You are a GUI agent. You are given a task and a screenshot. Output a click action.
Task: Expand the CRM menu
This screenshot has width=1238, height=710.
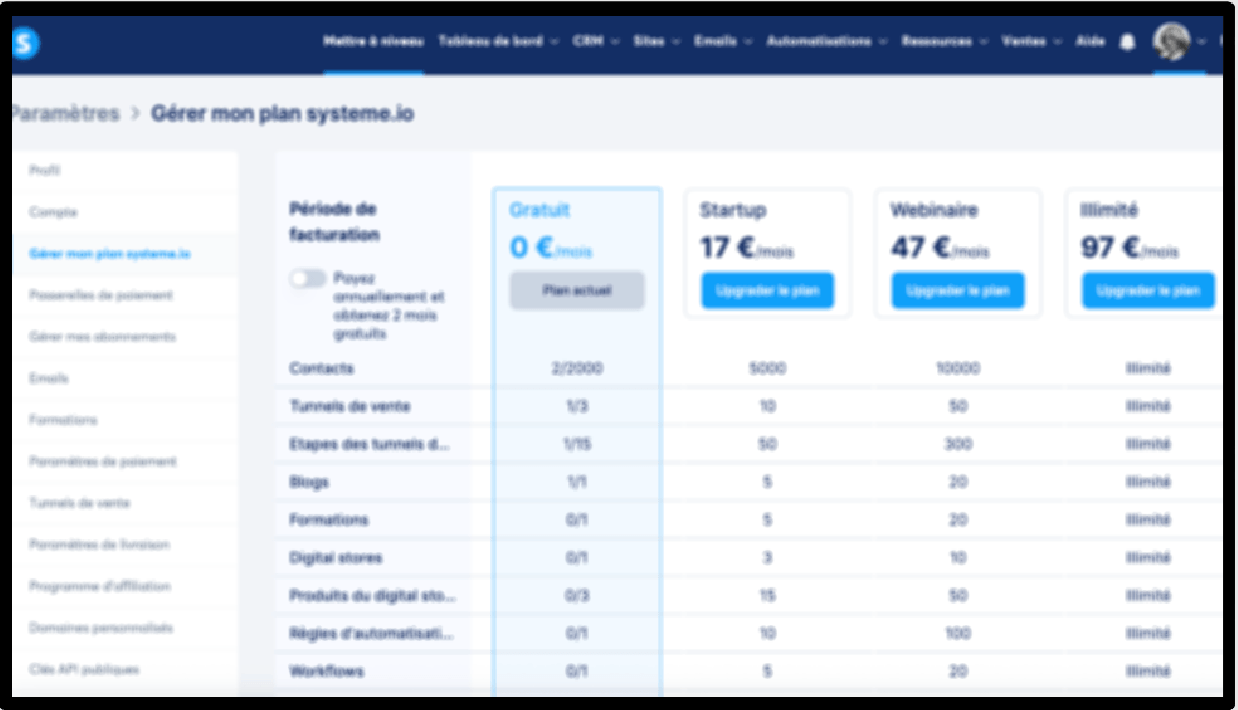coord(596,41)
